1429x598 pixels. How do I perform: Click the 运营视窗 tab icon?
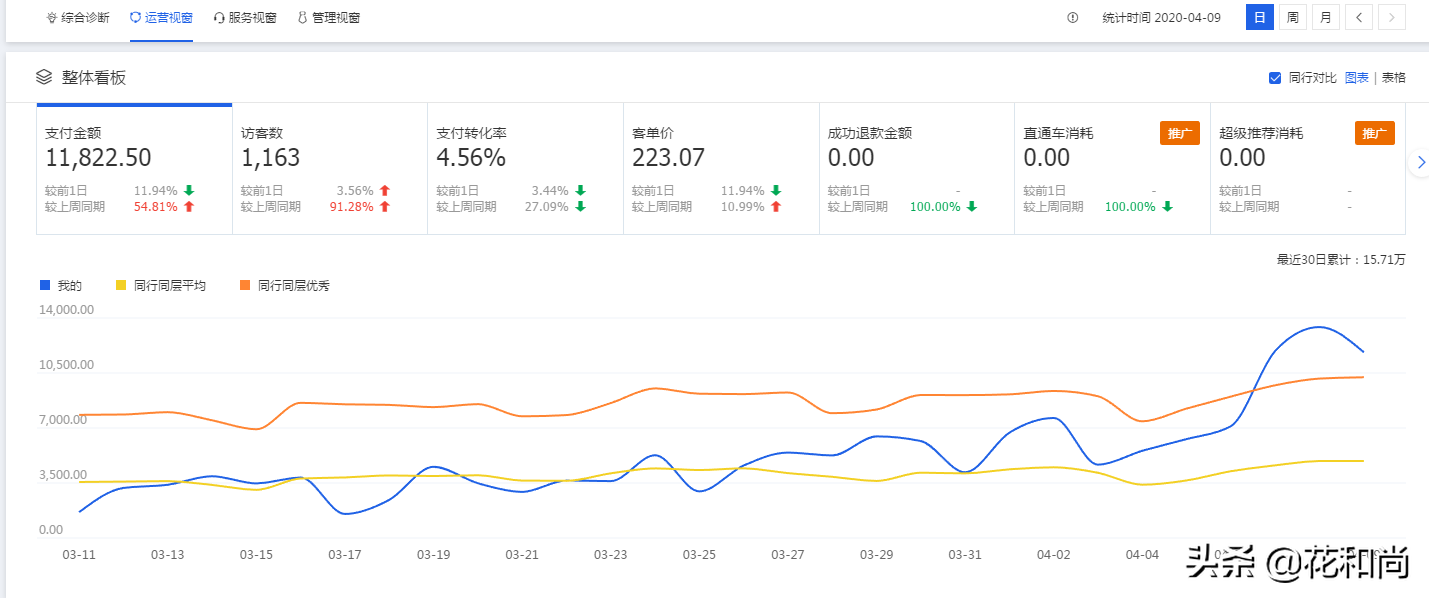tap(136, 18)
